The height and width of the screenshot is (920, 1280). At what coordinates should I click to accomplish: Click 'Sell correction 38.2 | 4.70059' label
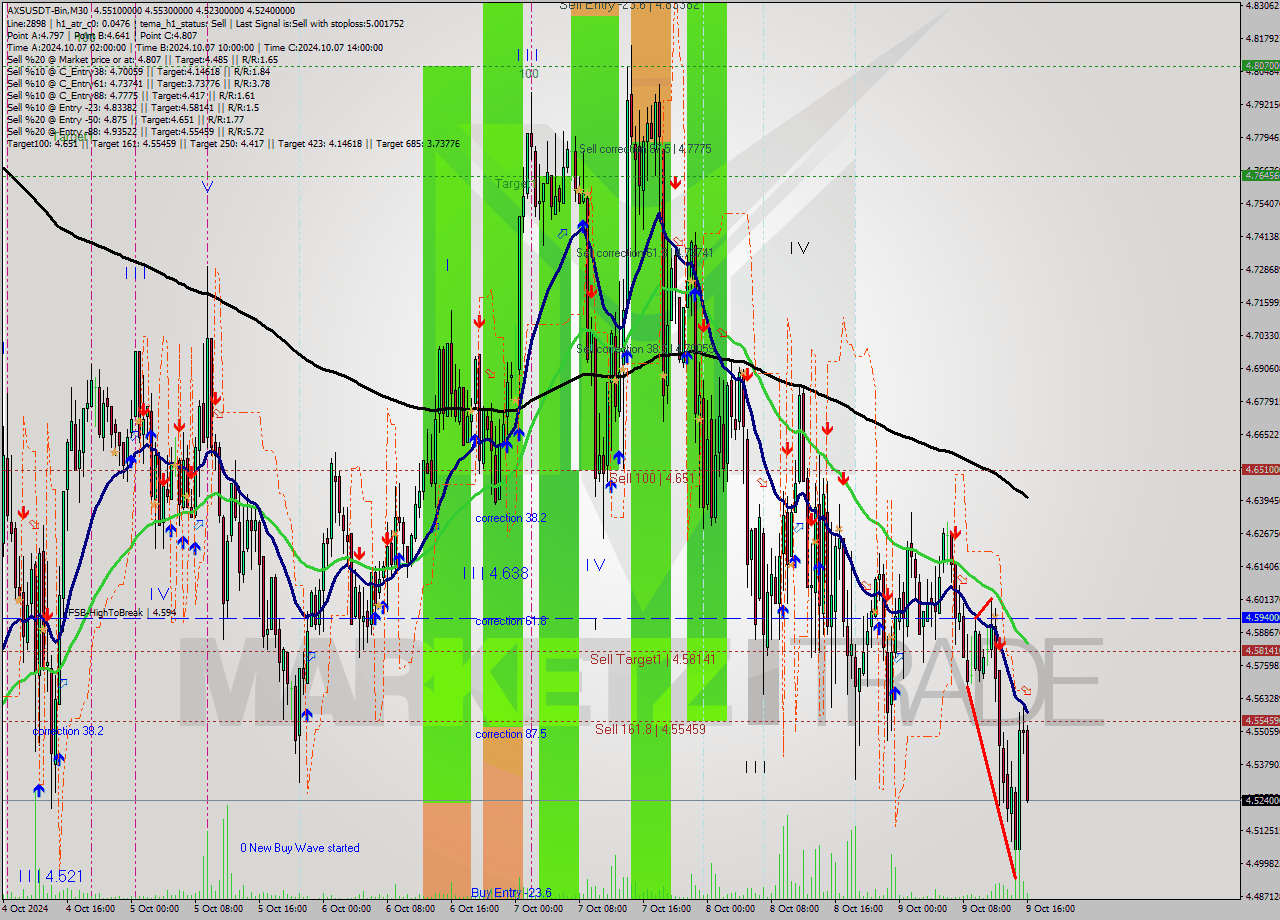(646, 349)
